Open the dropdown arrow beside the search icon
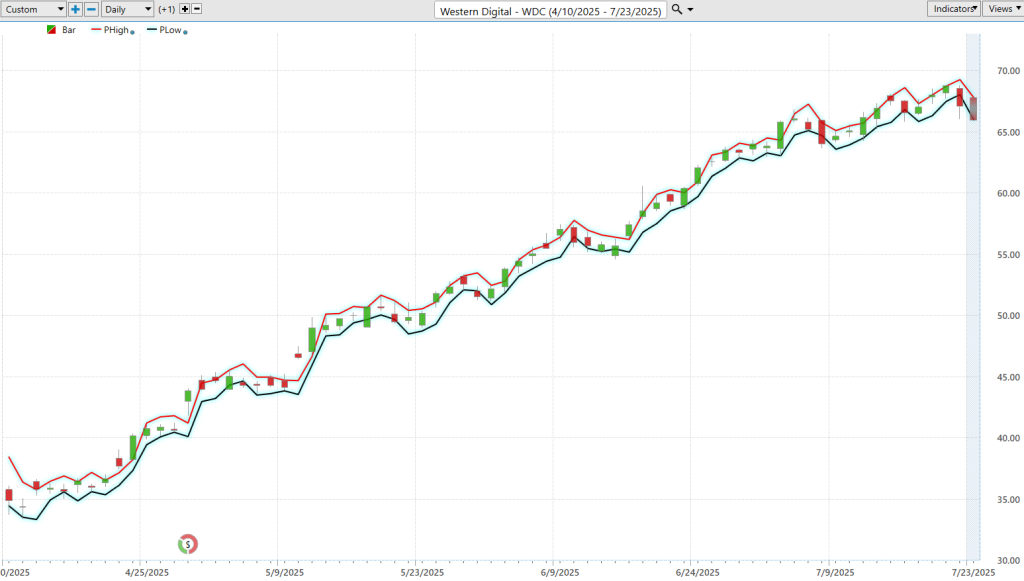The width and height of the screenshot is (1024, 581). 690,9
